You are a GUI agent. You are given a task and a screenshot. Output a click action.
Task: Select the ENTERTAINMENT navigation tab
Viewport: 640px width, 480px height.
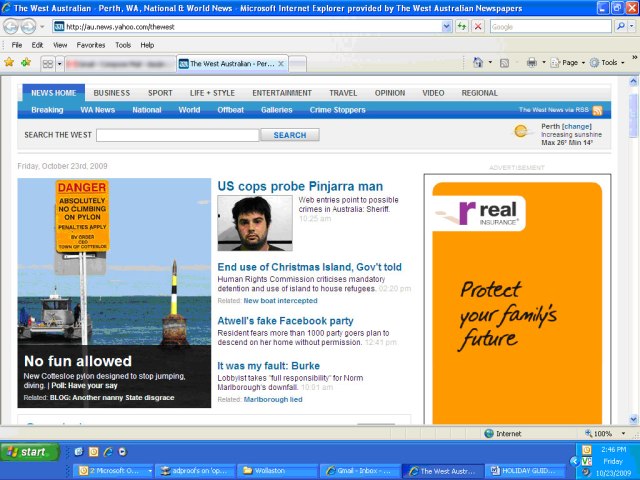point(281,93)
